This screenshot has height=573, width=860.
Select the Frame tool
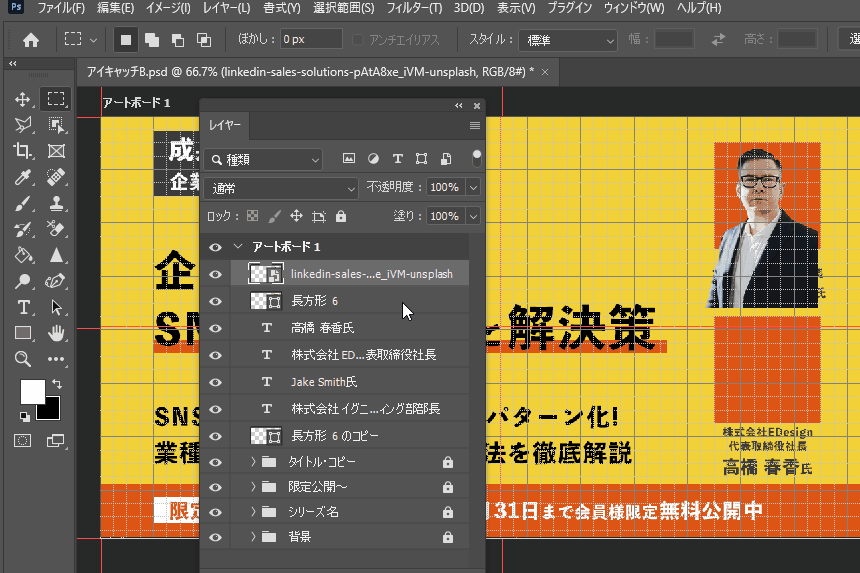coord(55,151)
